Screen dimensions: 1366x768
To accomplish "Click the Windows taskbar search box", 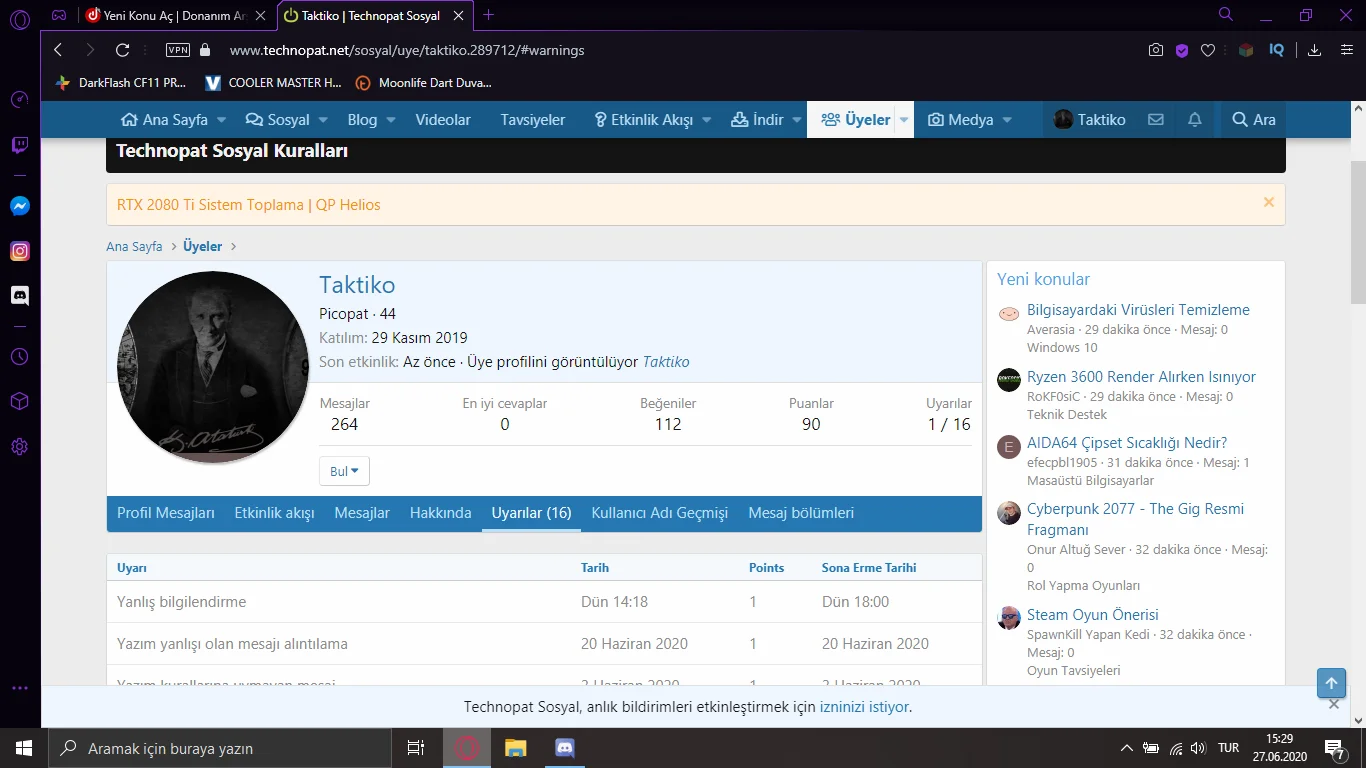I will coord(220,748).
